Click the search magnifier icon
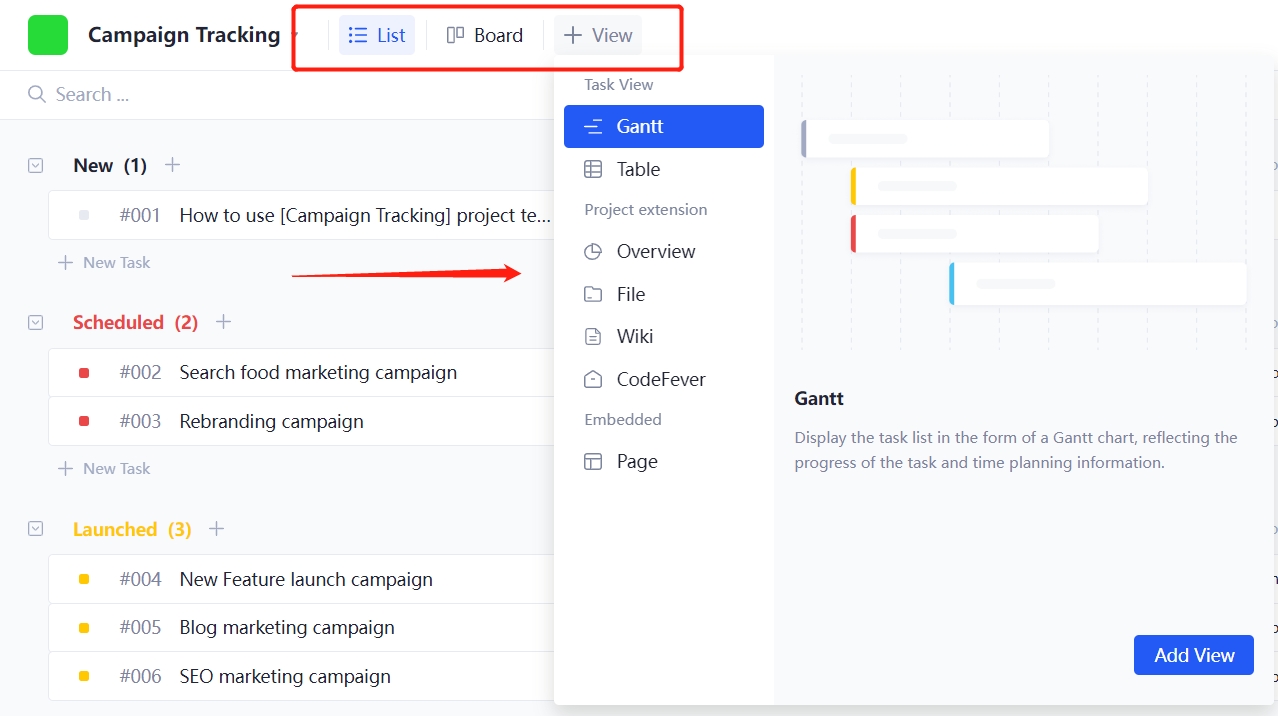Image resolution: width=1278 pixels, height=716 pixels. coord(36,93)
